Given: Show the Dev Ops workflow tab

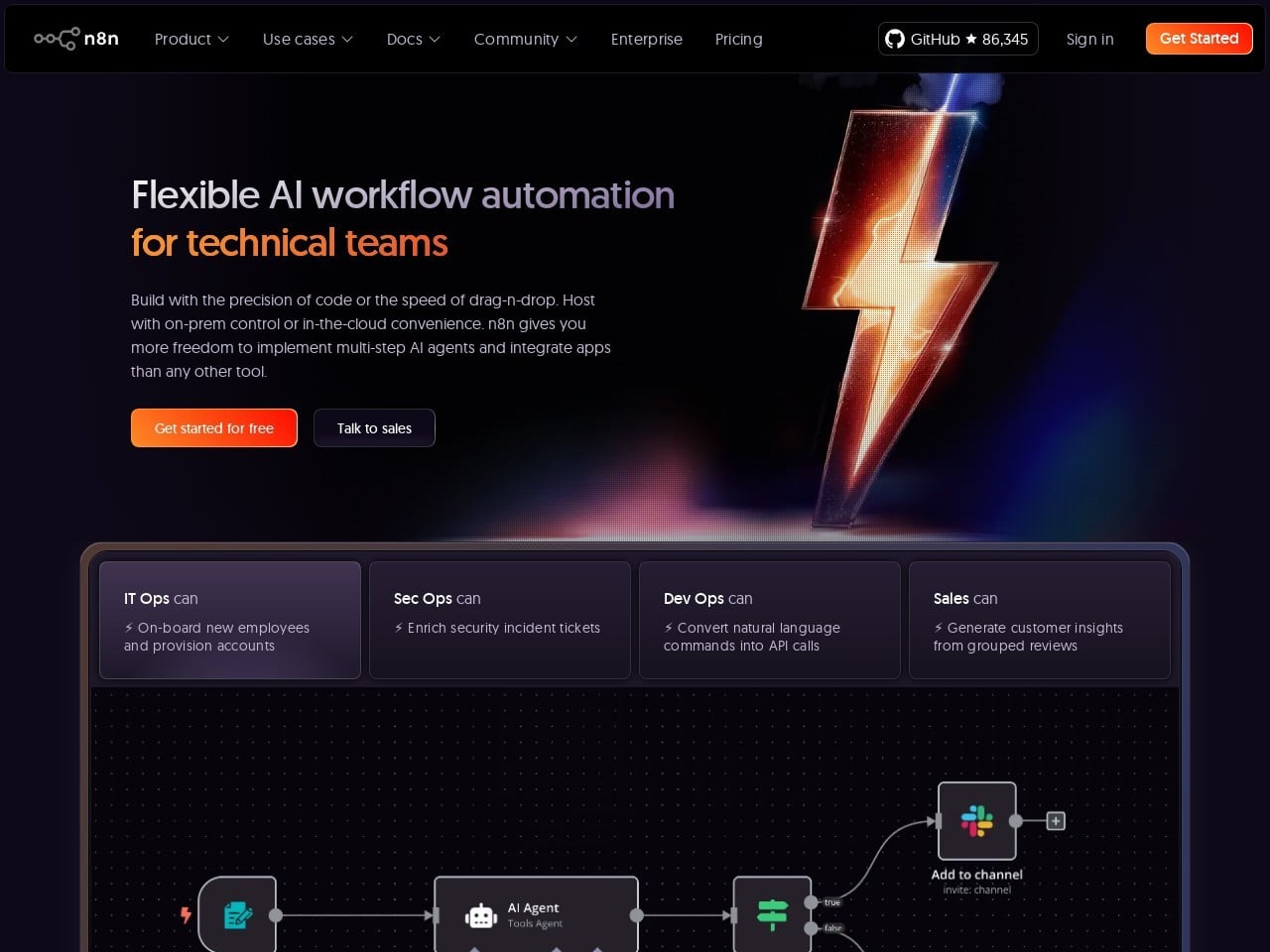Looking at the screenshot, I should click(x=770, y=621).
